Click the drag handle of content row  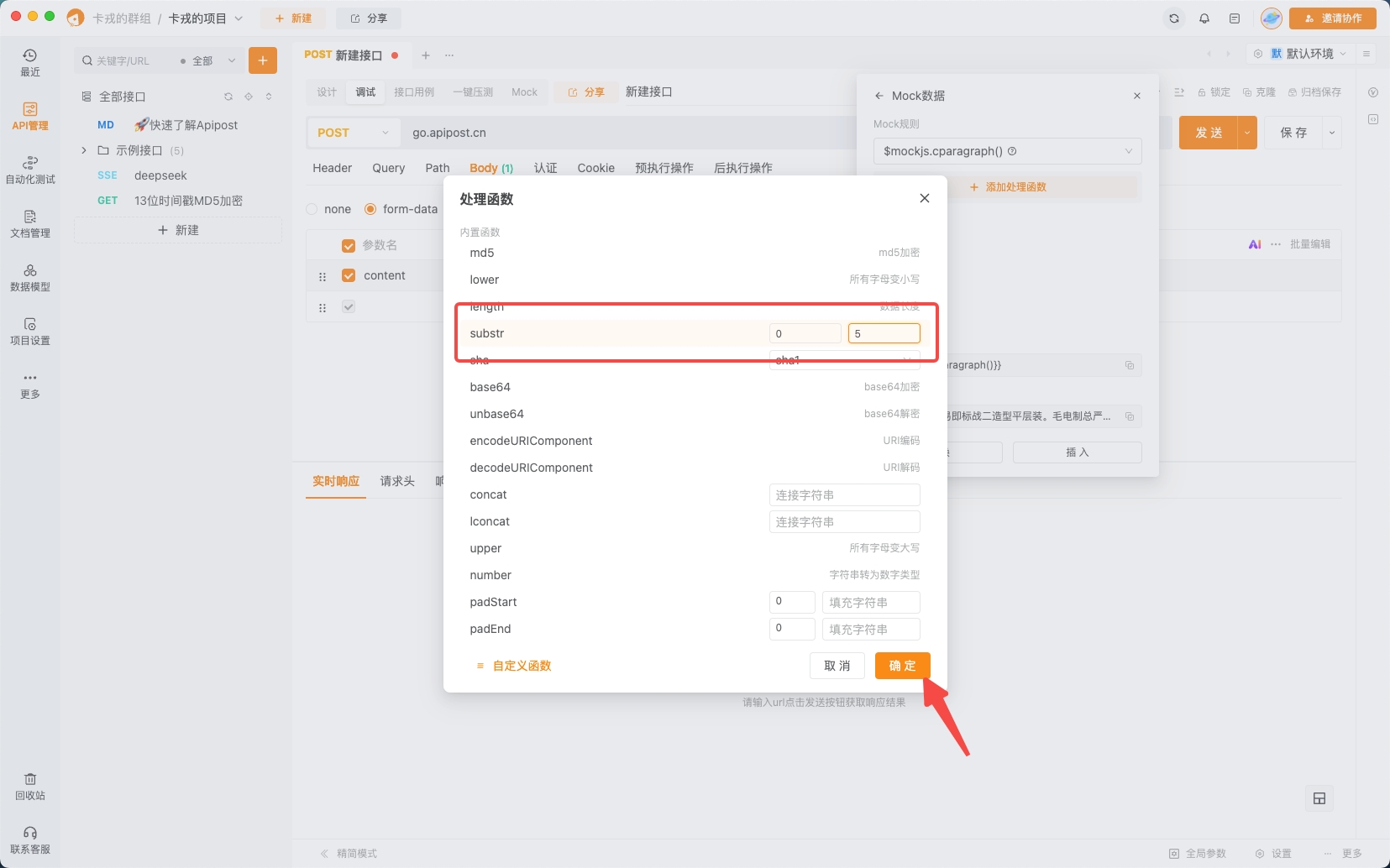point(323,276)
